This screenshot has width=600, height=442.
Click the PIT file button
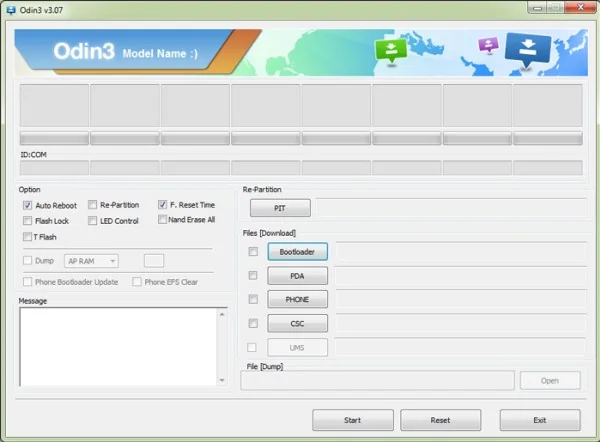point(280,208)
